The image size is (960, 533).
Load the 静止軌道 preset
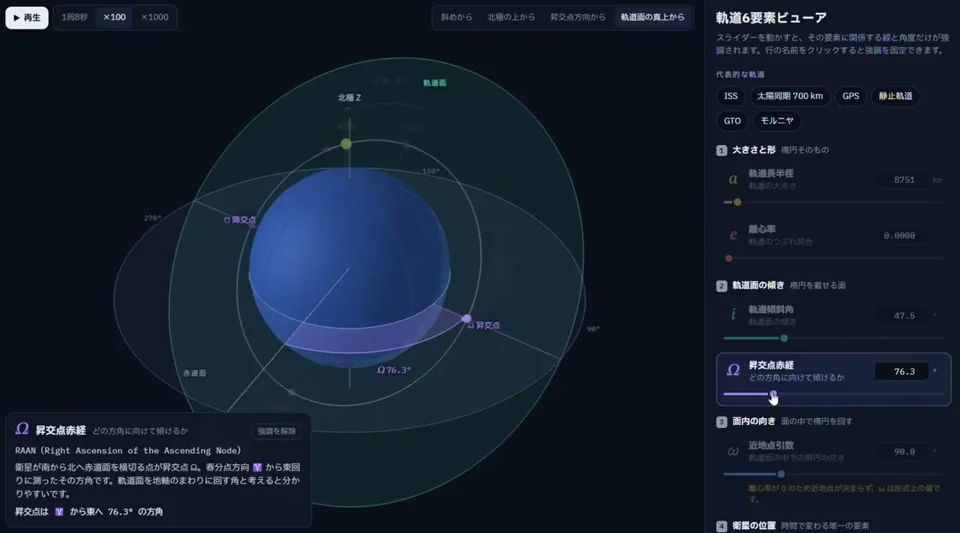[x=895, y=96]
